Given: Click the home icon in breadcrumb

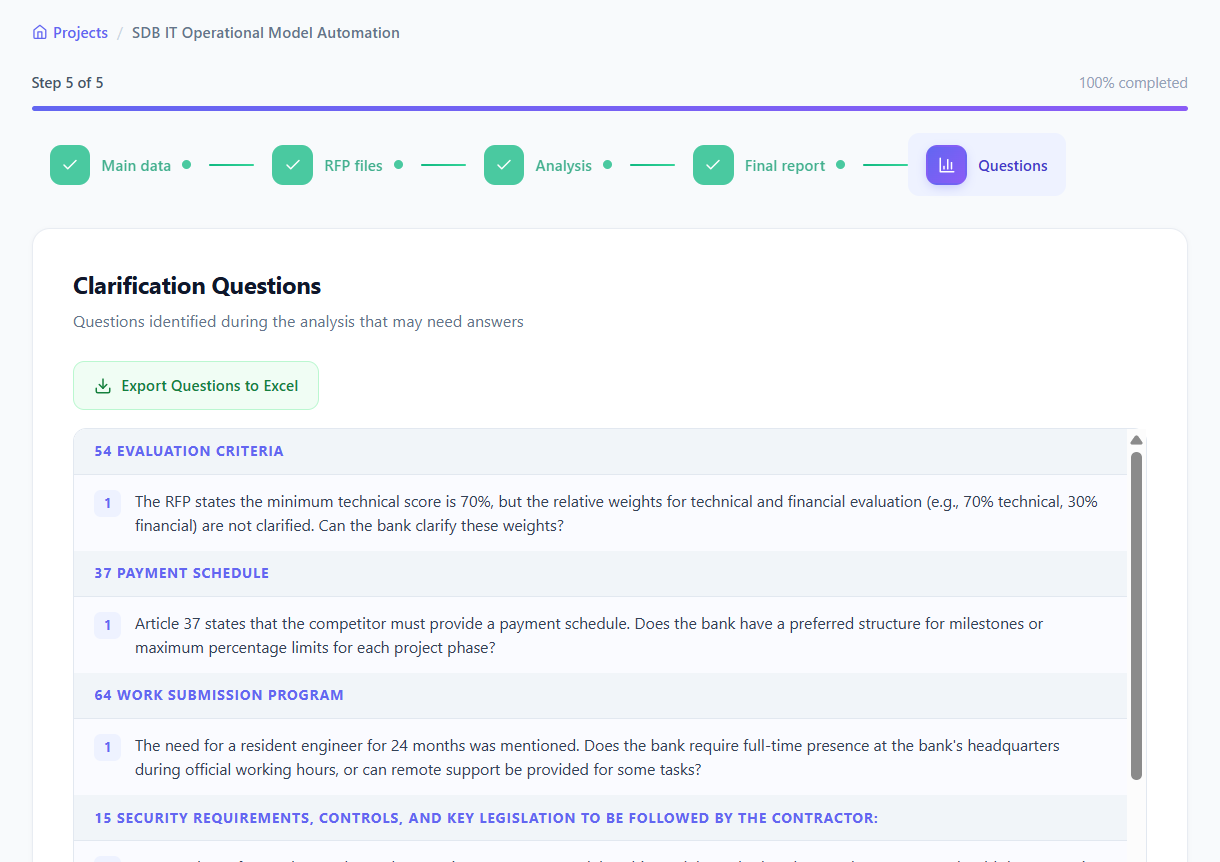Looking at the screenshot, I should click(40, 33).
